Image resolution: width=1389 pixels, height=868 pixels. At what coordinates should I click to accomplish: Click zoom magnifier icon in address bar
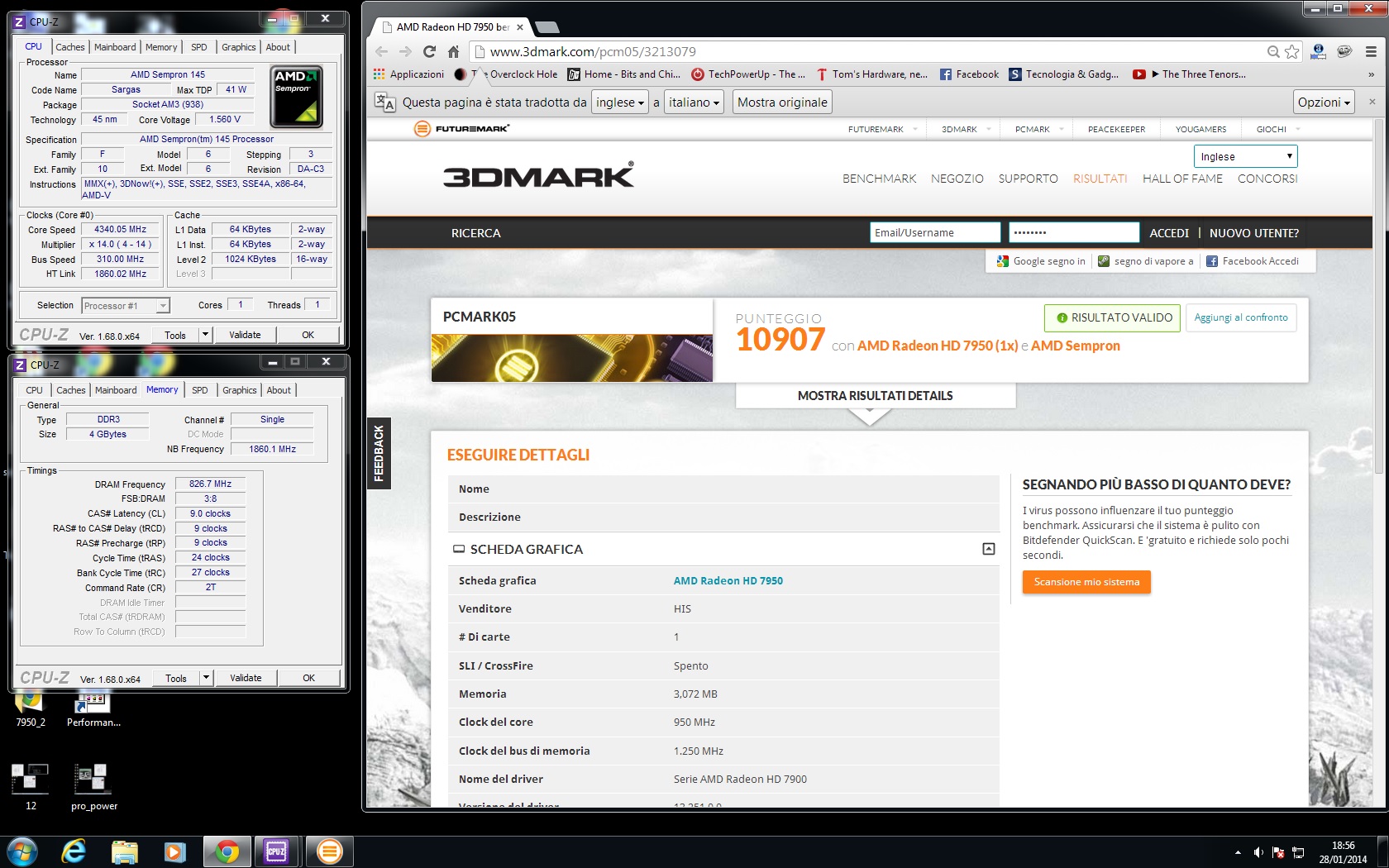click(x=1273, y=51)
